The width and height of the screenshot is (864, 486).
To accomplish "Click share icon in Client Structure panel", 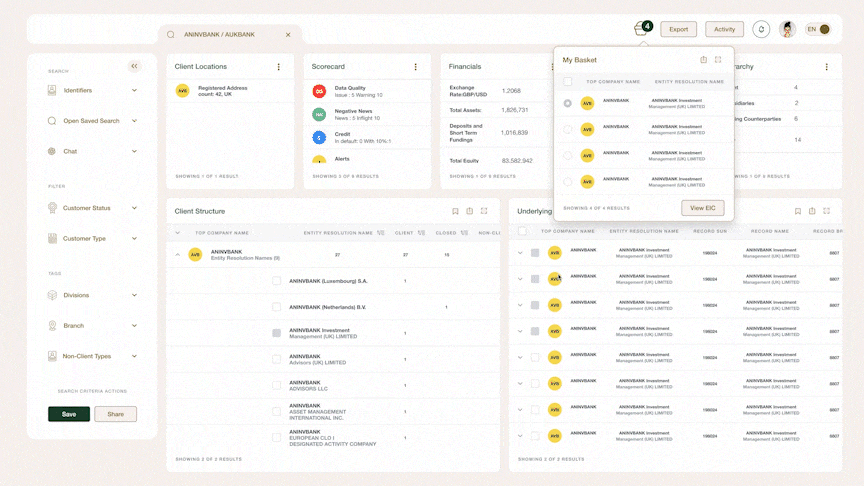I will (469, 211).
